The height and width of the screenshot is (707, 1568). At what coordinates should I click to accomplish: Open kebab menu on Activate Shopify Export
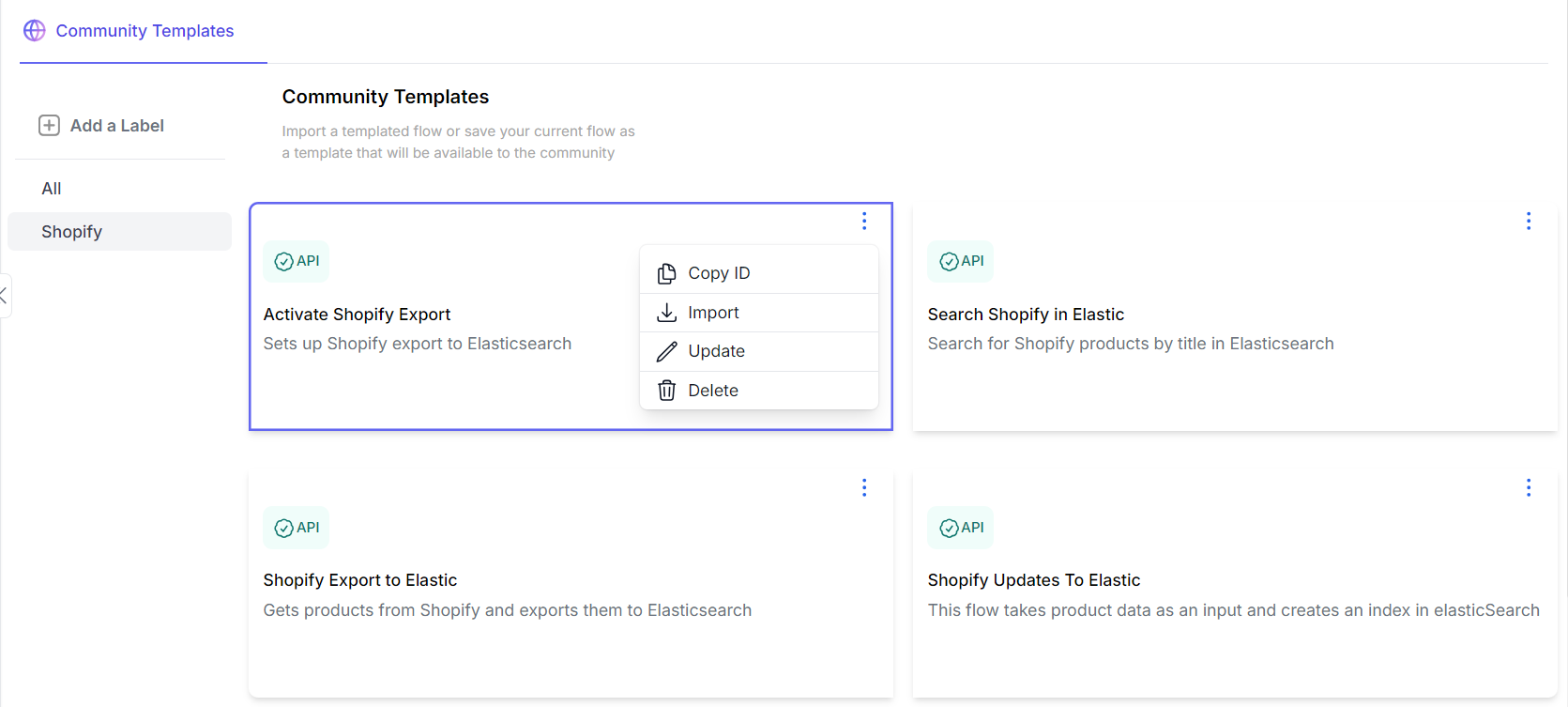[864, 221]
